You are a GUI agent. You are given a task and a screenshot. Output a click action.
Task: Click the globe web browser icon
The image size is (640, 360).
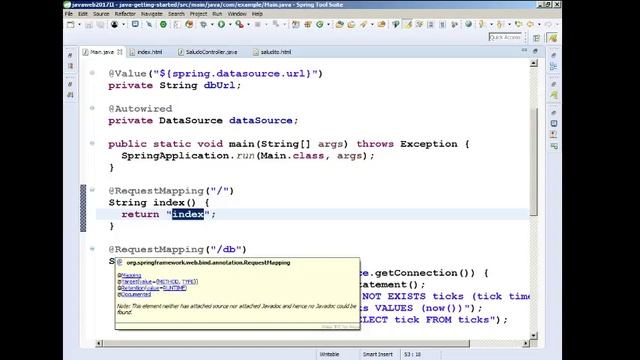click(x=468, y=24)
